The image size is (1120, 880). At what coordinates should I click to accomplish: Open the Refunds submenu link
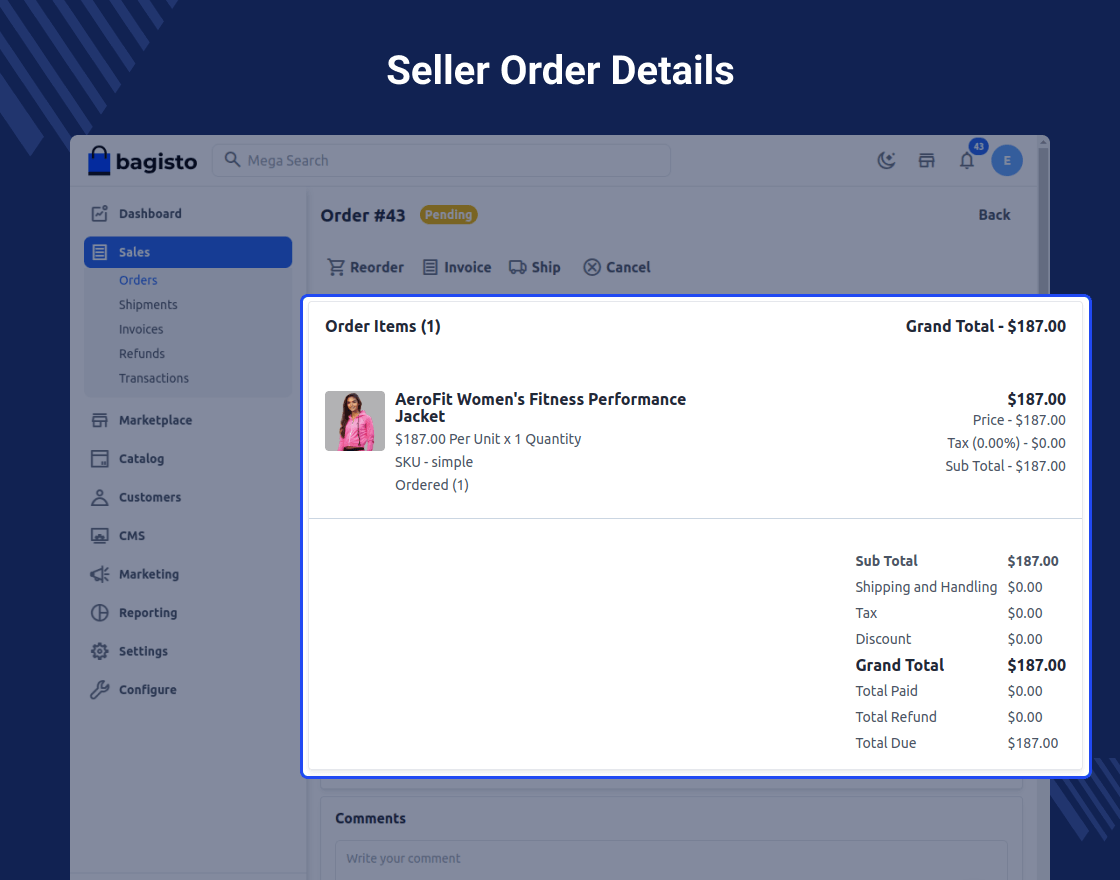click(x=141, y=354)
